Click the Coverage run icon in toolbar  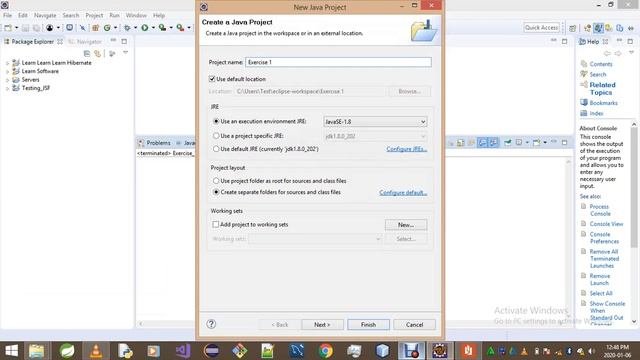pyautogui.click(x=162, y=28)
